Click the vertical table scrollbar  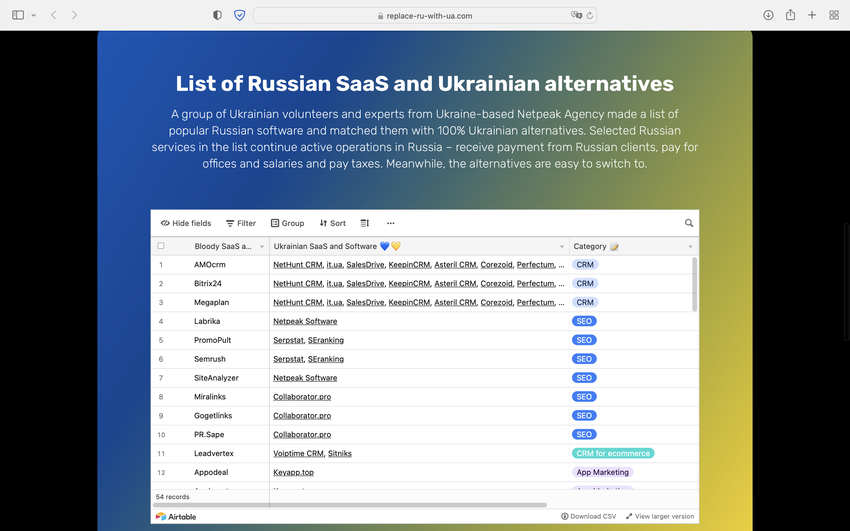(695, 285)
